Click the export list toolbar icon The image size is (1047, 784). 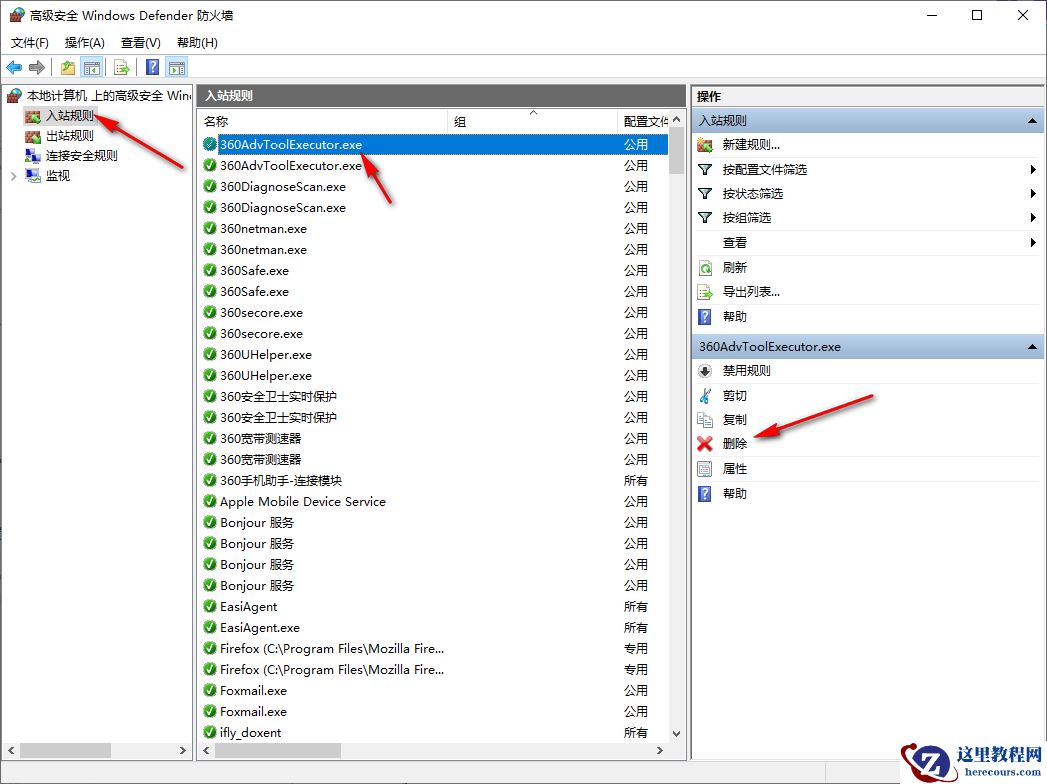pyautogui.click(x=119, y=66)
